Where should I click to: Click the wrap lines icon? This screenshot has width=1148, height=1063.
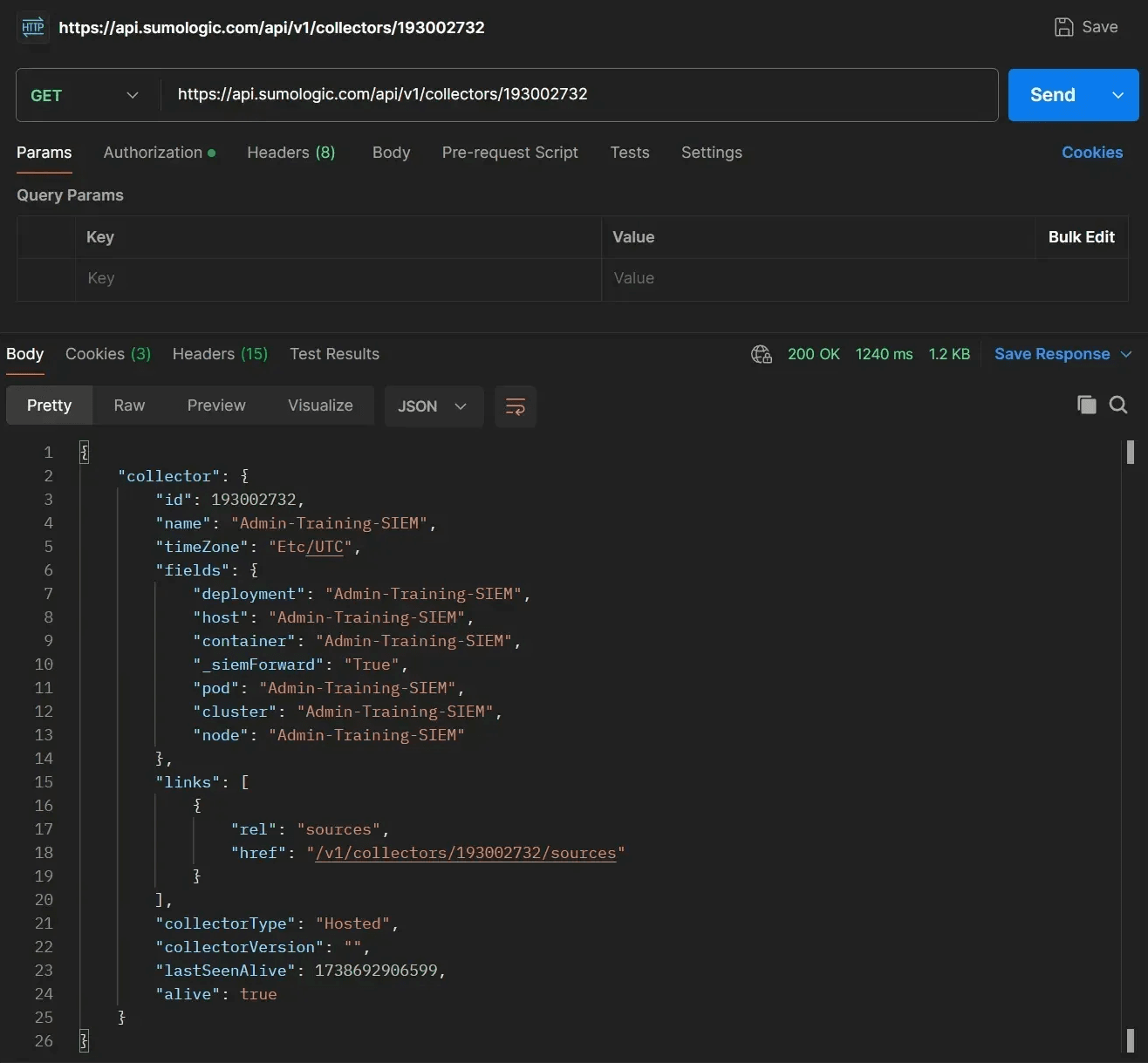515,406
